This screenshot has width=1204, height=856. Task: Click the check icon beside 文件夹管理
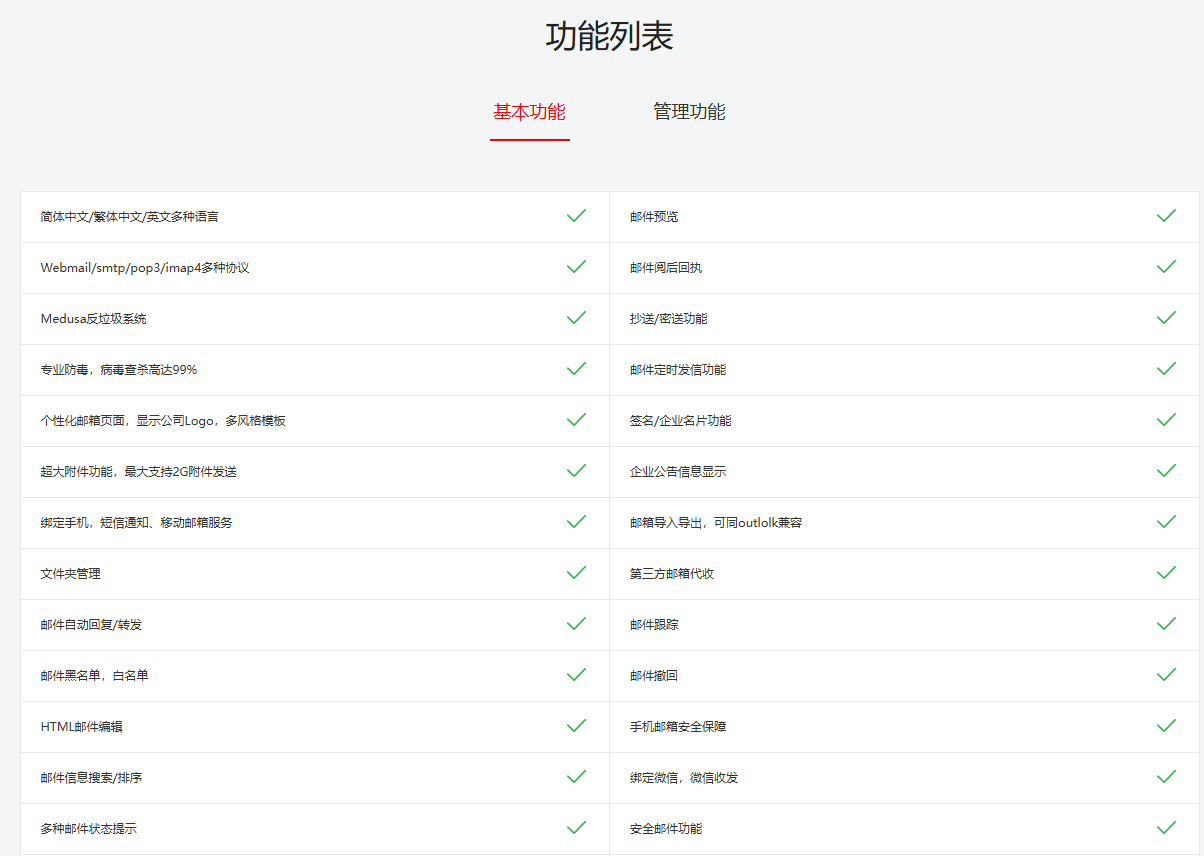click(576, 573)
